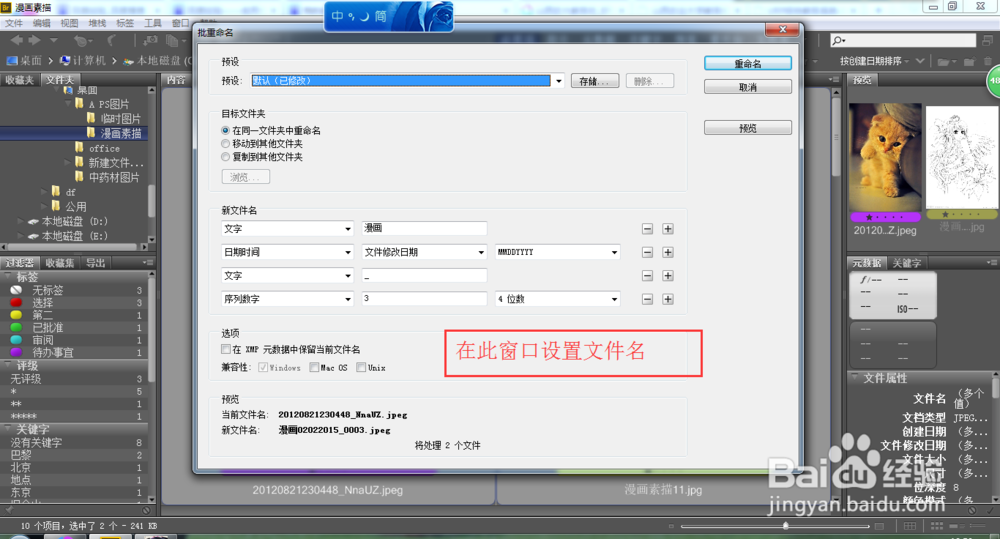Click the thumbnail view icon in status bar
The height and width of the screenshot is (539, 1000).
(937, 526)
